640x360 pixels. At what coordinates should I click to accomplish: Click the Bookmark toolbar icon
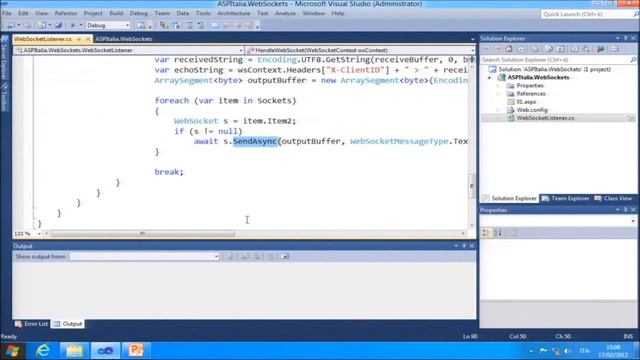tap(215, 25)
